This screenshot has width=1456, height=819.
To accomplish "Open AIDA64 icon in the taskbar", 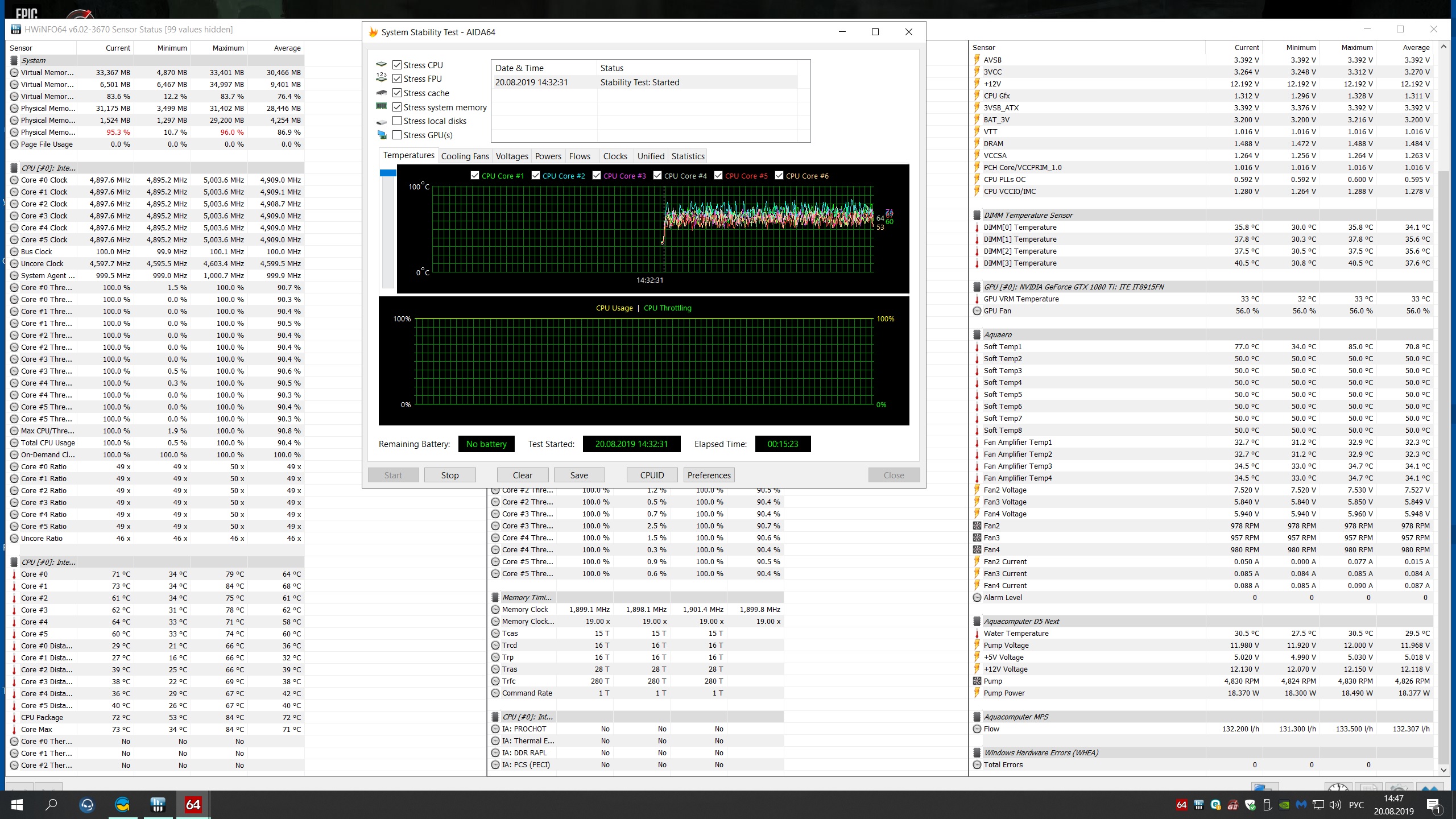I will pos(193,804).
